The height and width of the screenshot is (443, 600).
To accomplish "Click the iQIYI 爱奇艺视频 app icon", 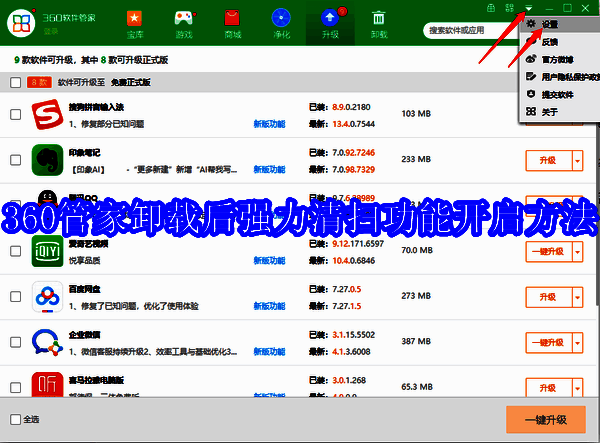I will point(47,251).
